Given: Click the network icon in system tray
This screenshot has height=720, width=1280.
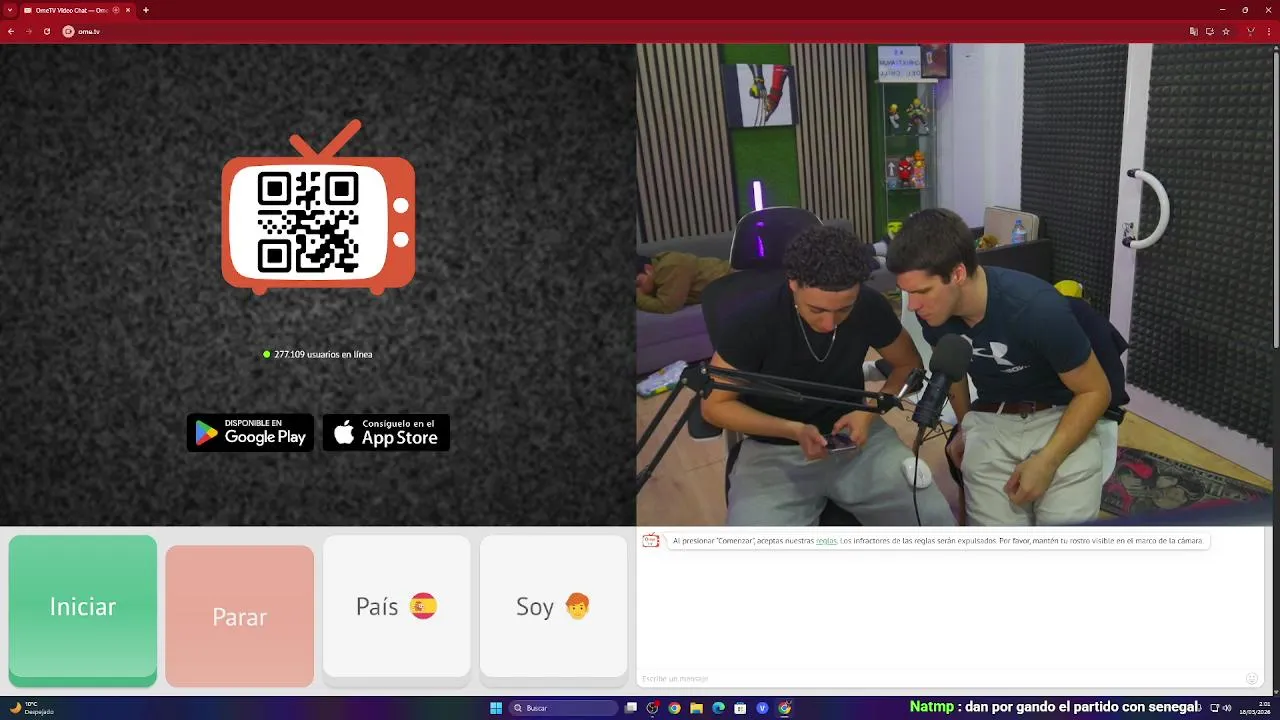Looking at the screenshot, I should pos(1215,708).
